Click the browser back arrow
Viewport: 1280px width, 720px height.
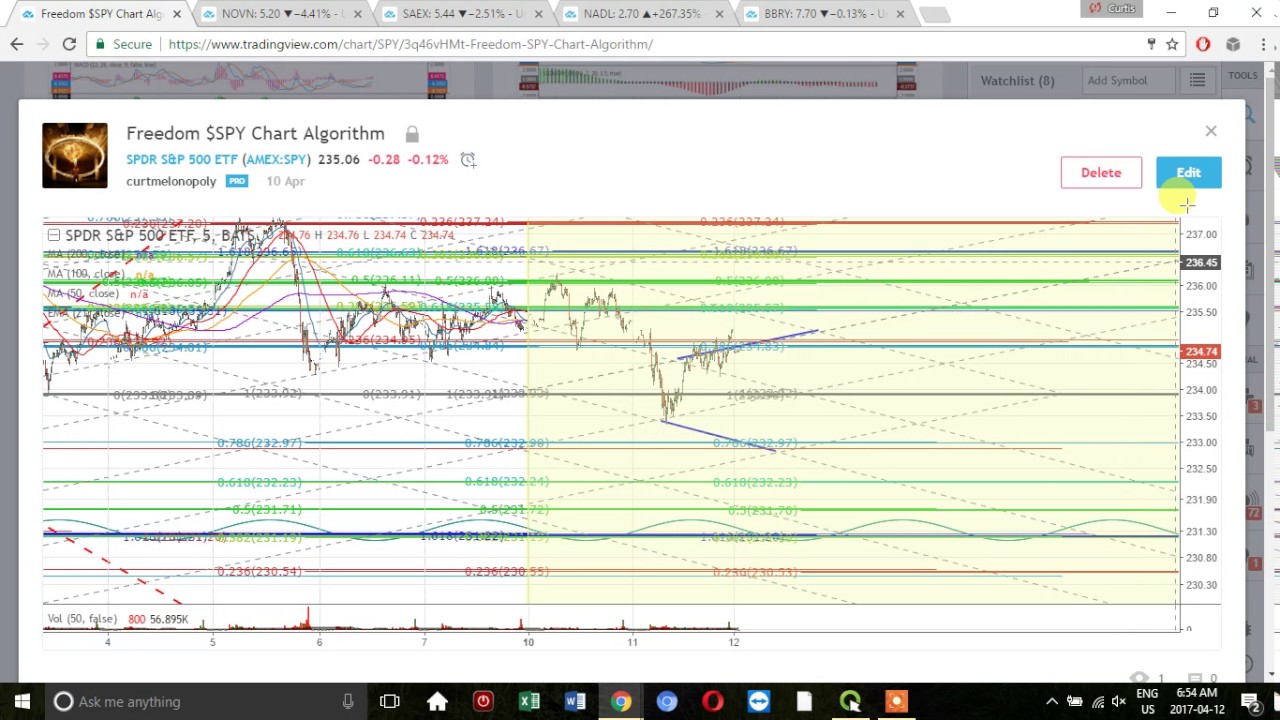(17, 44)
